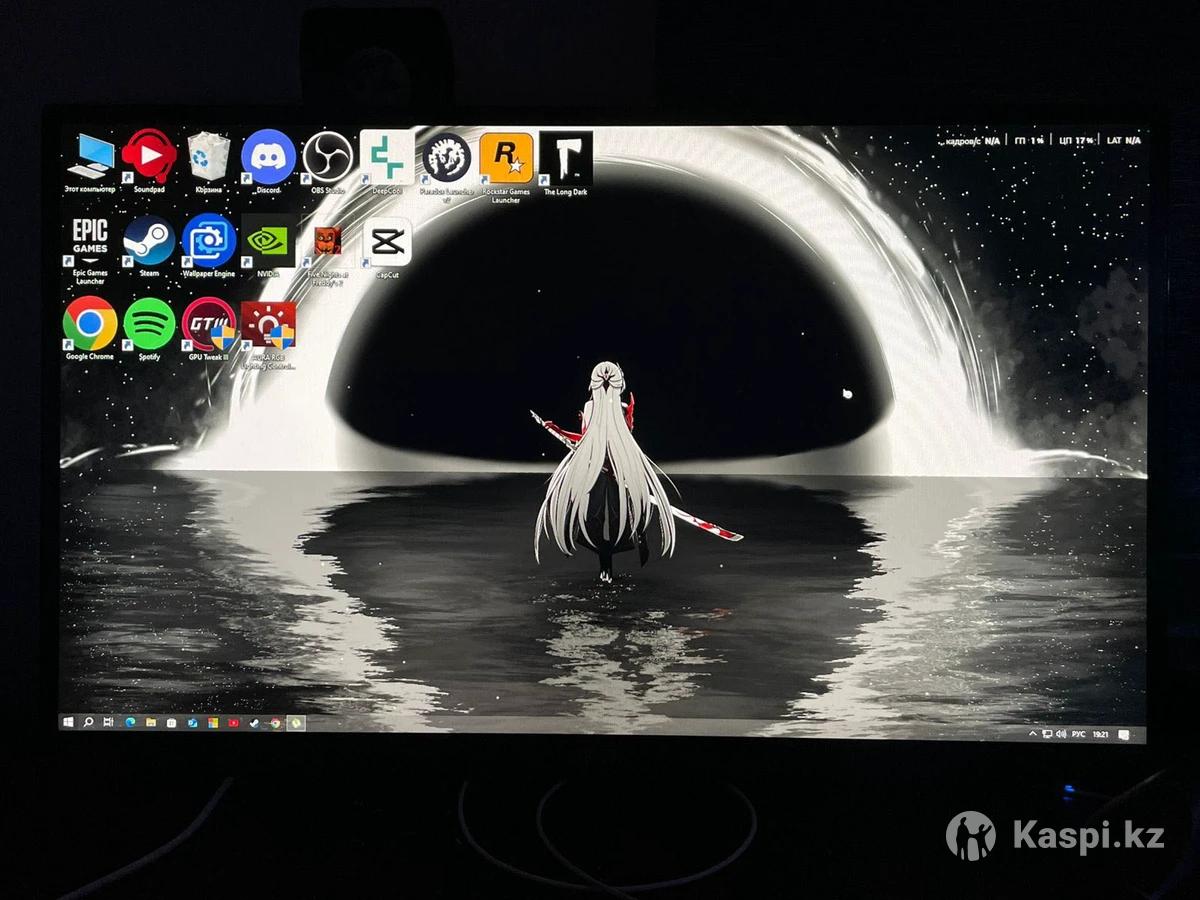
Task: Open the volume control in system tray
Action: coord(1061,734)
